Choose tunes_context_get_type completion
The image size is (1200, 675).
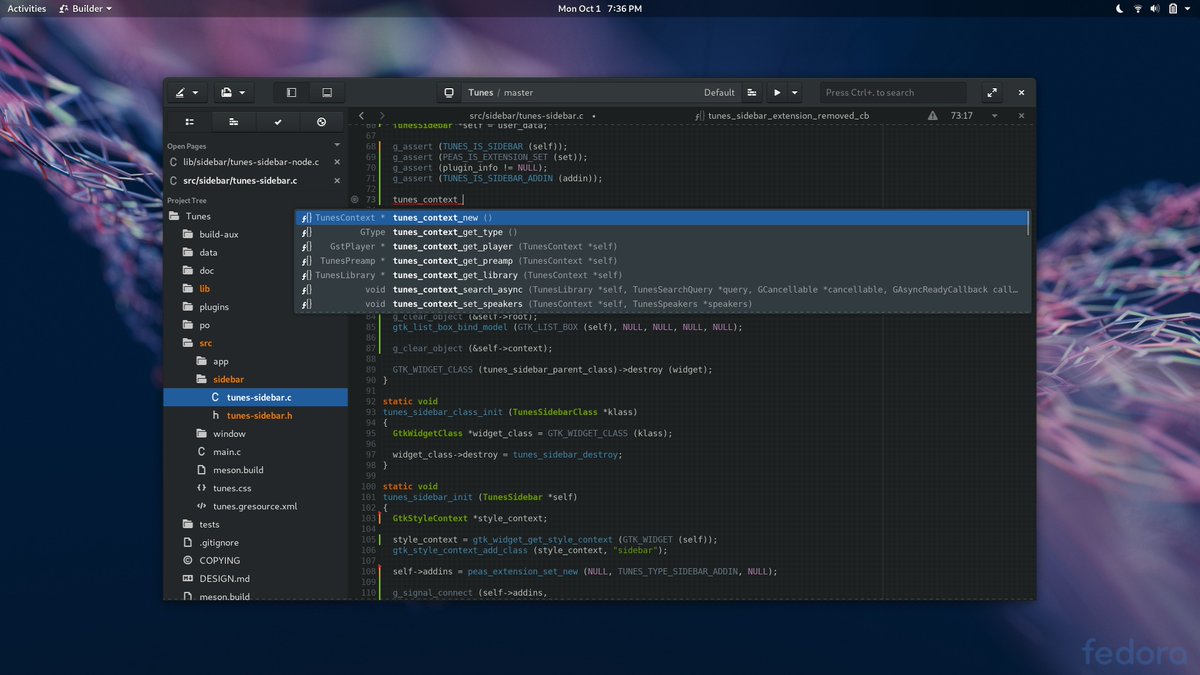point(662,232)
